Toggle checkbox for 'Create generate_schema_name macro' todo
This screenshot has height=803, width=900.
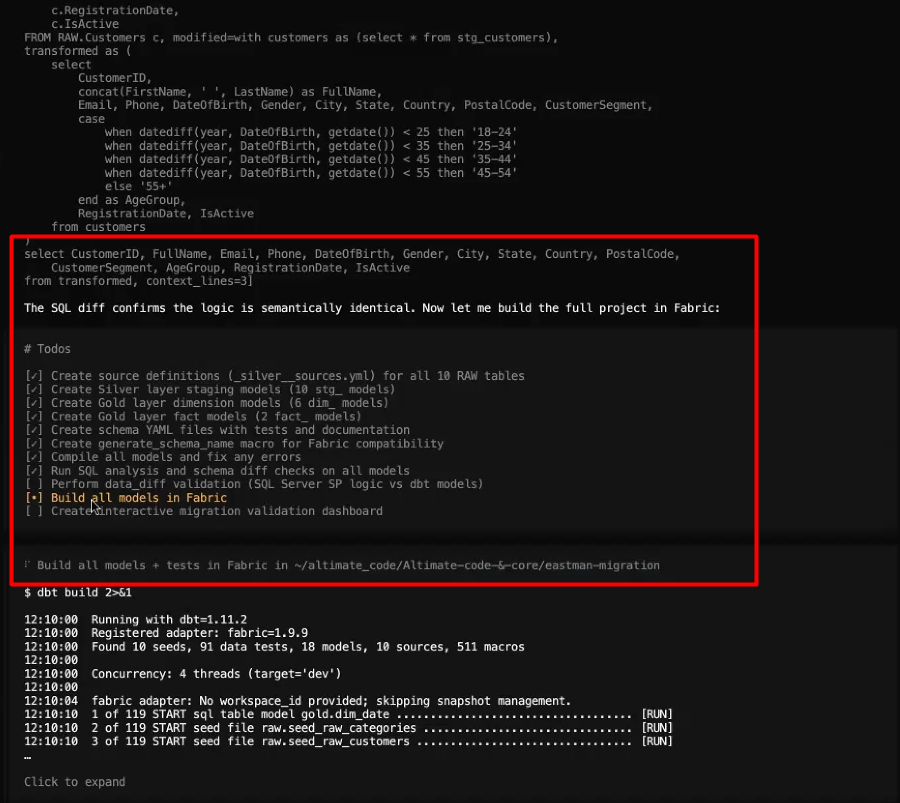pos(34,444)
